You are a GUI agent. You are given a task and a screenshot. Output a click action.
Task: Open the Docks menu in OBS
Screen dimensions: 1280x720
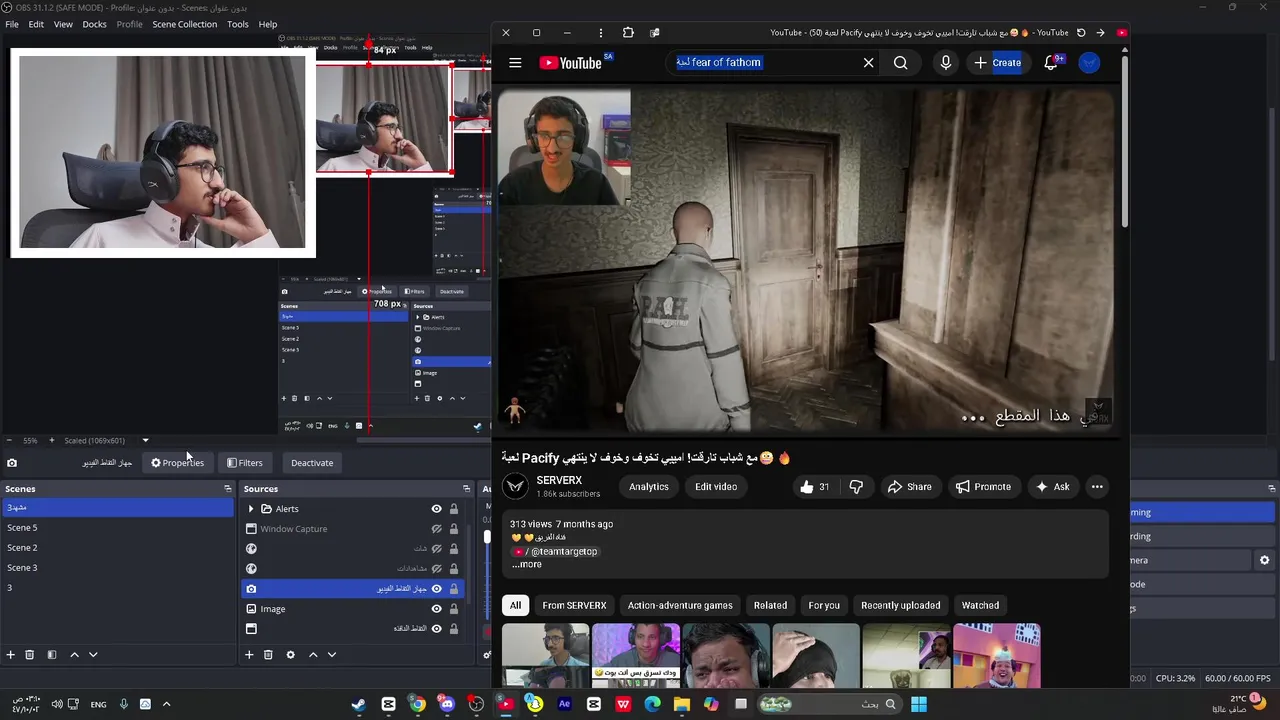point(94,24)
